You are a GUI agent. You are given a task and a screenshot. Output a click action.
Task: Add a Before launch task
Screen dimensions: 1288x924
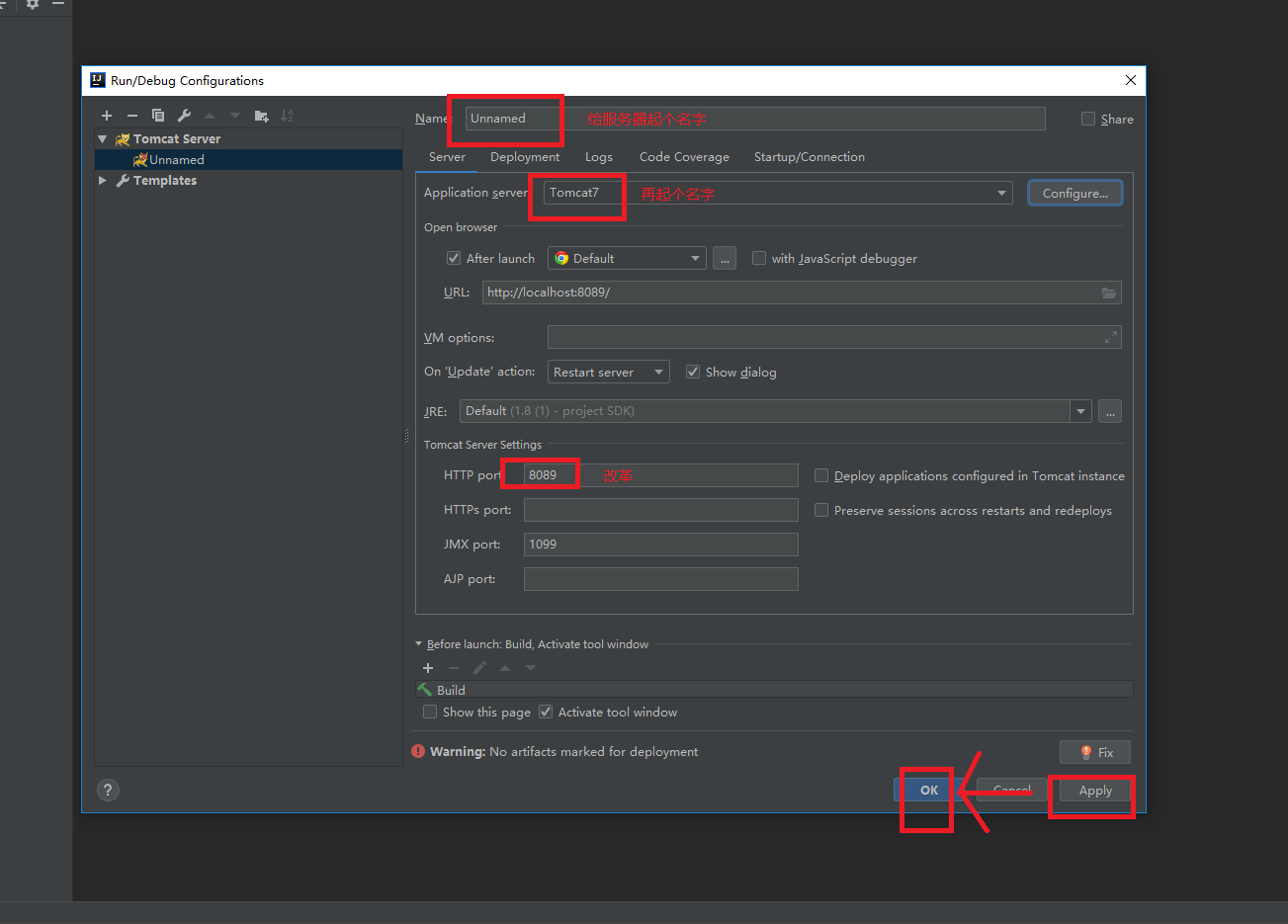428,668
